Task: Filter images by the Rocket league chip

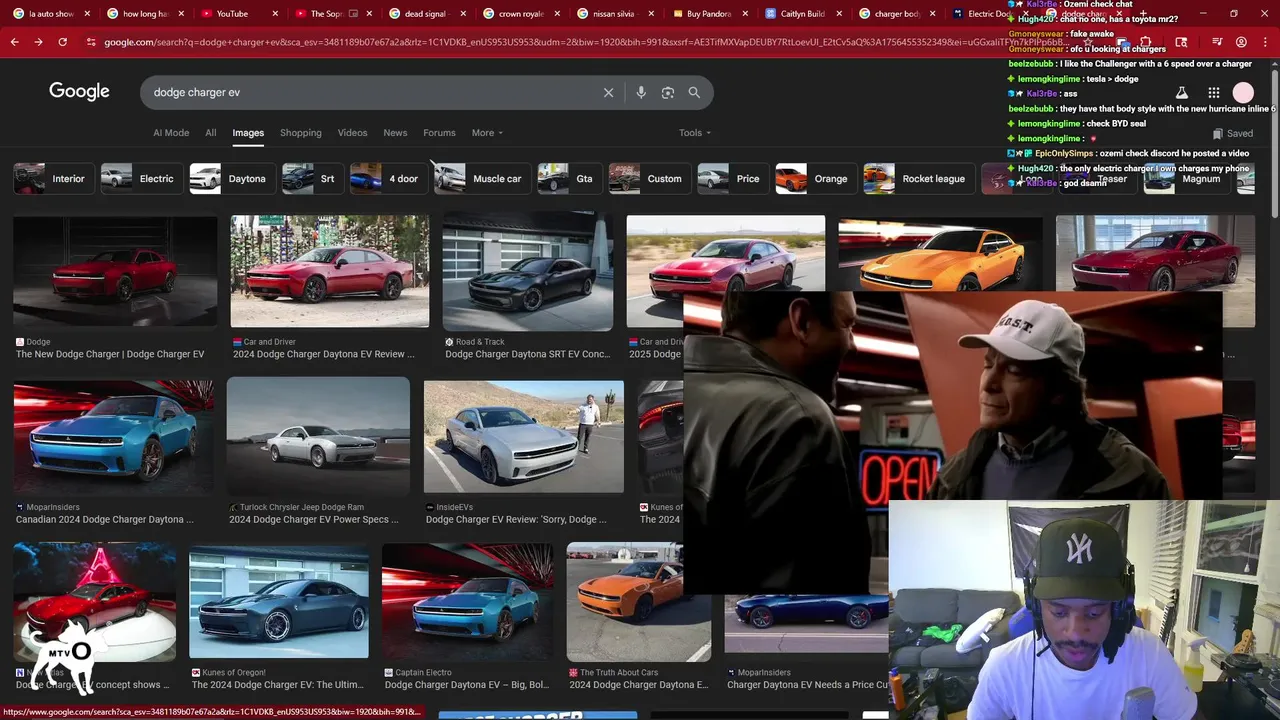Action: pos(919,179)
